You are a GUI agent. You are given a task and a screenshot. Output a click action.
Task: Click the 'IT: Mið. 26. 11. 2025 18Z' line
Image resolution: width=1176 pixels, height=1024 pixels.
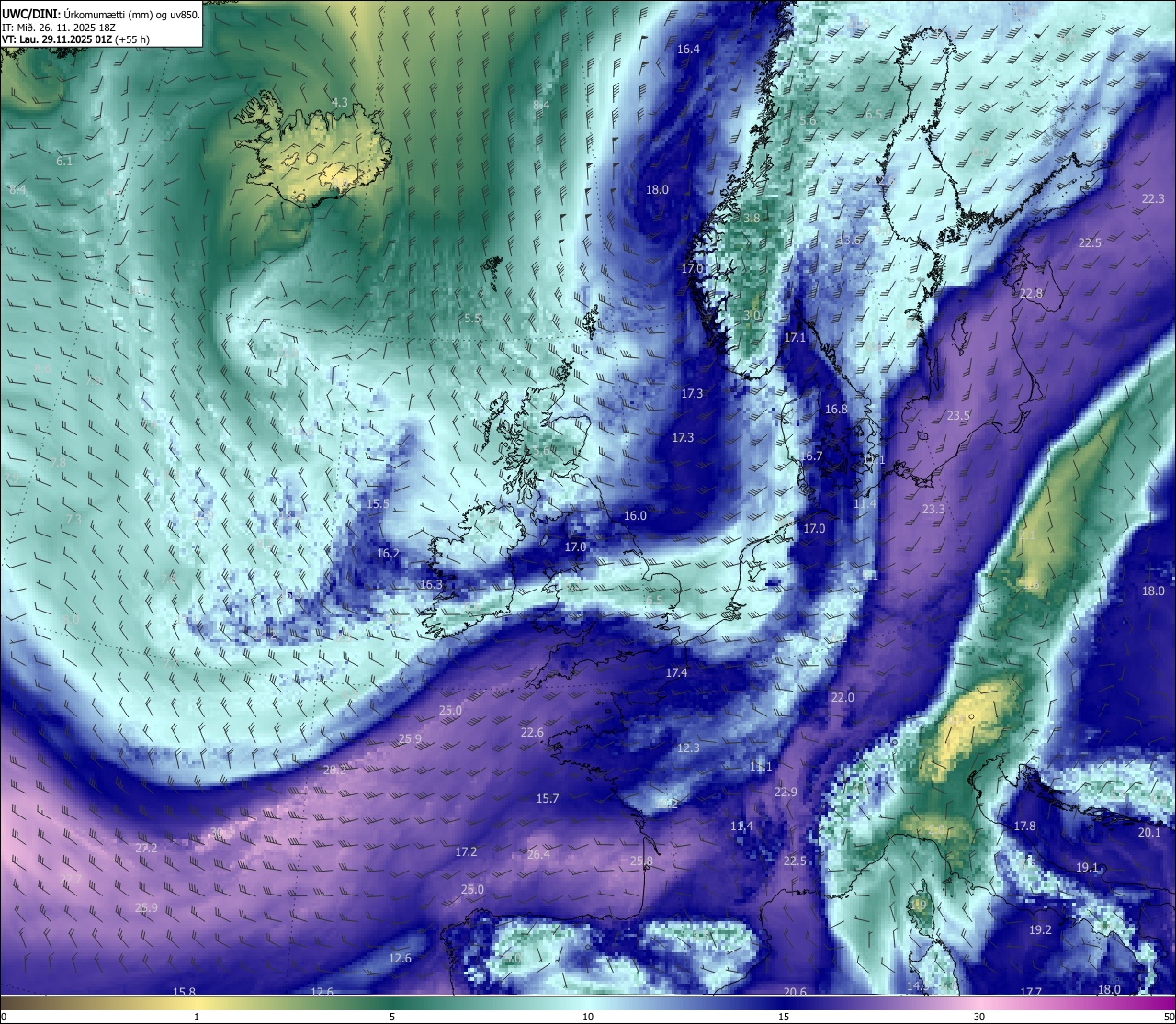click(x=59, y=28)
